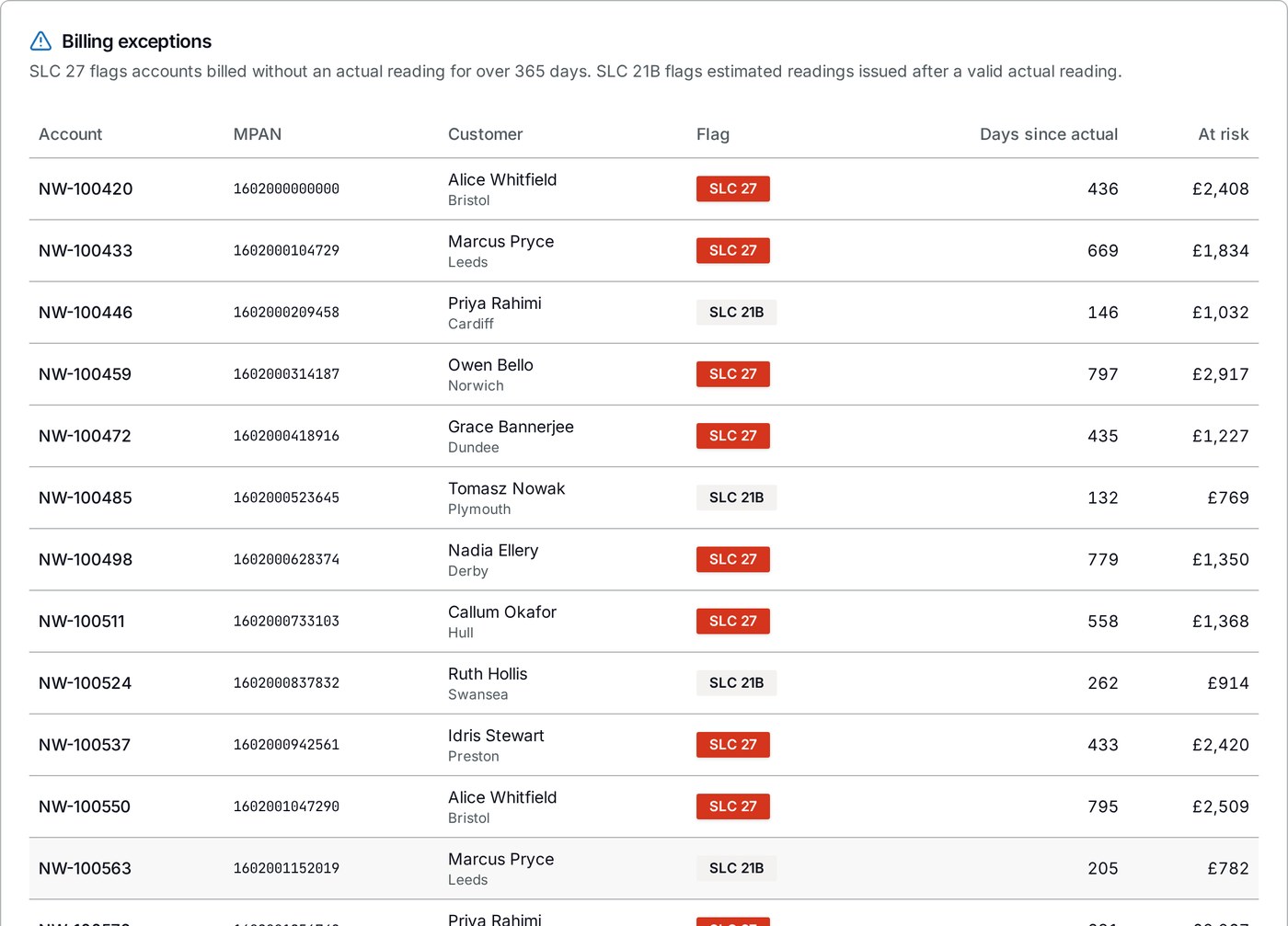Open account NW-100563
1288x926 pixels.
(x=85, y=867)
